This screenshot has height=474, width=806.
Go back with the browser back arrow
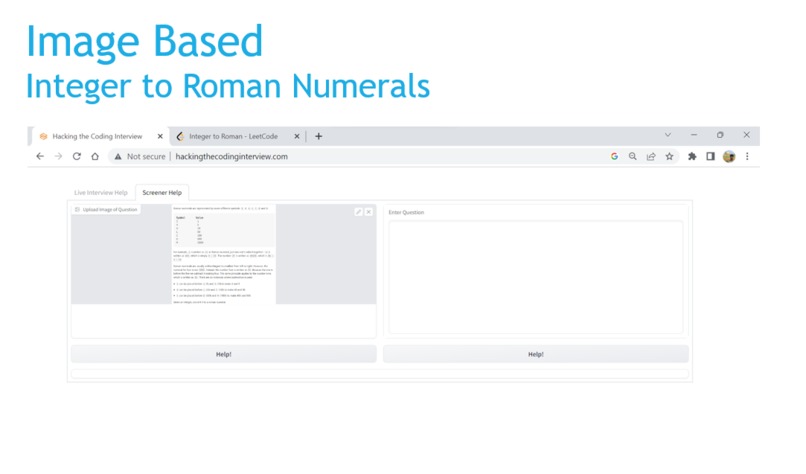40,156
